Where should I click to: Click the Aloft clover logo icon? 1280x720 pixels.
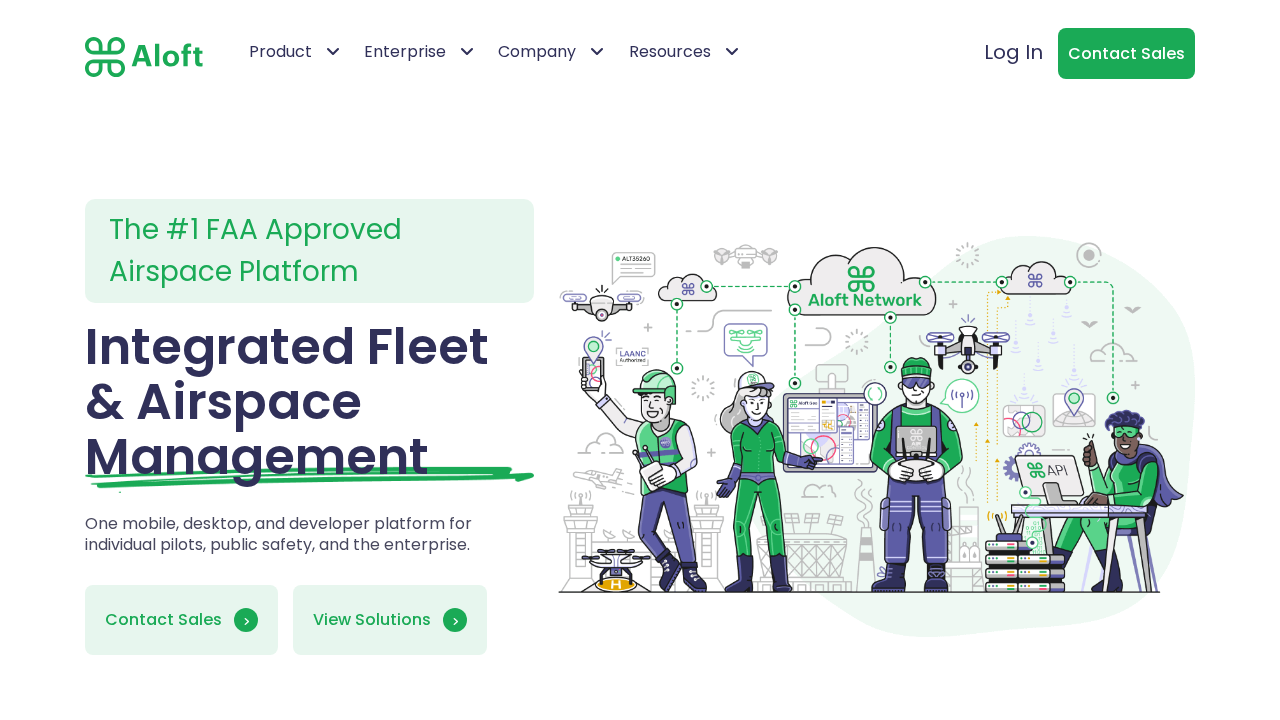[103, 57]
